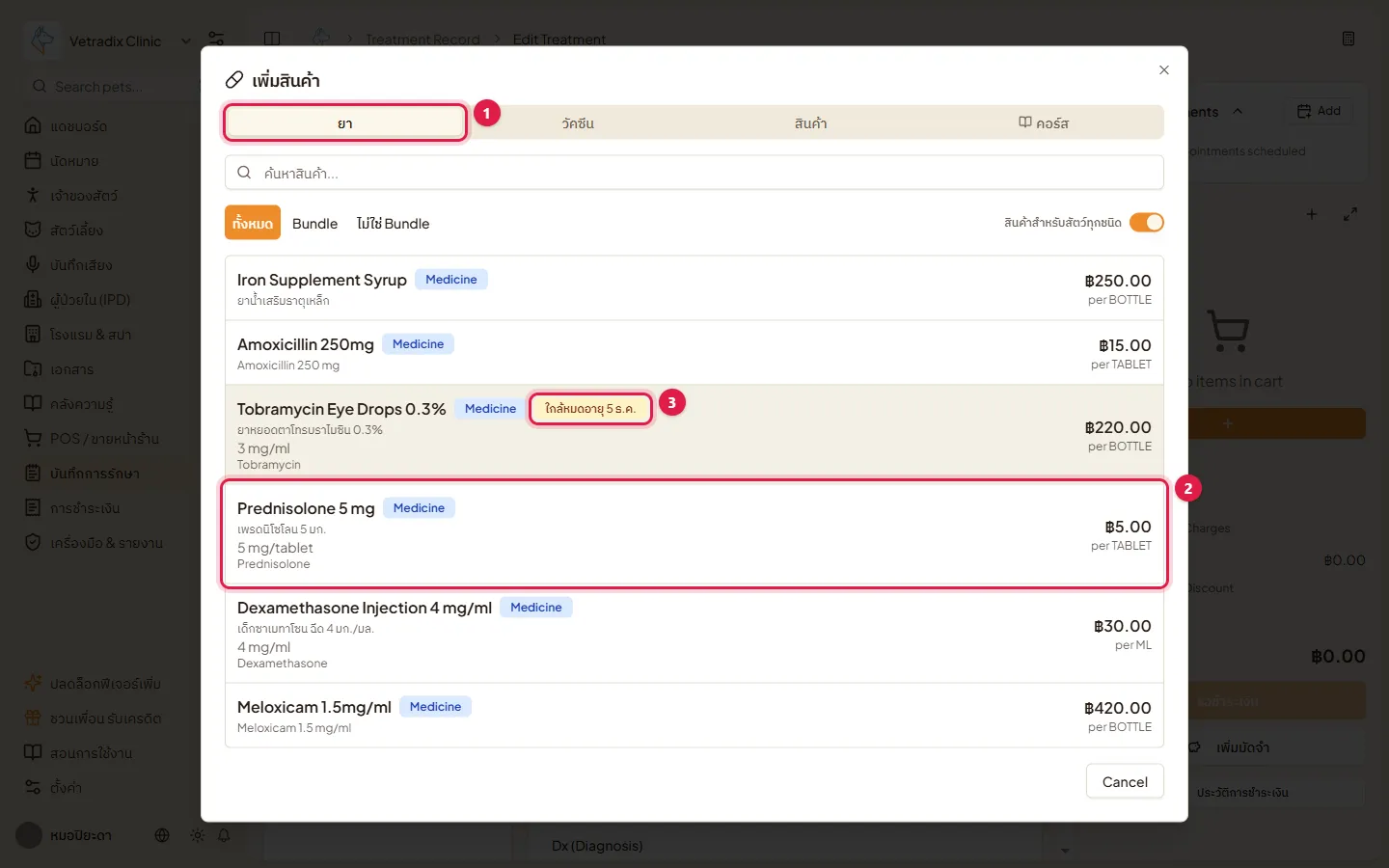Viewport: 1389px width, 868px height.
Task: Choose Tobramycin Eye Drops 0.3%
Action: click(694, 434)
